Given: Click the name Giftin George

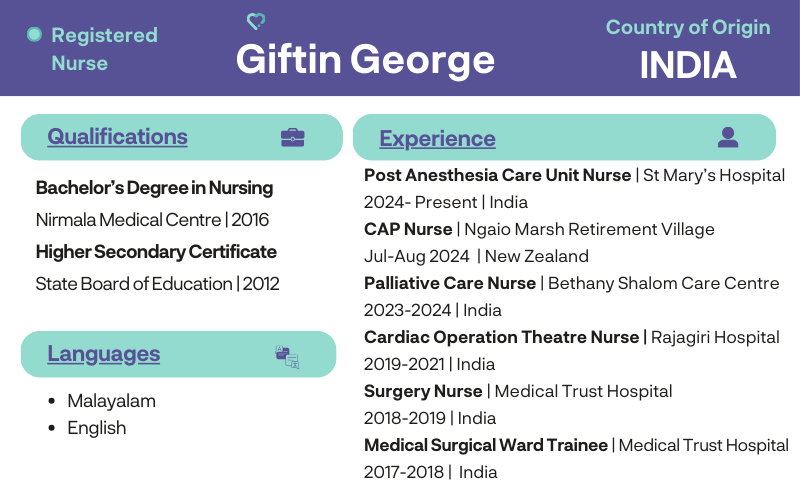Looking at the screenshot, I should pyautogui.click(x=365, y=60).
